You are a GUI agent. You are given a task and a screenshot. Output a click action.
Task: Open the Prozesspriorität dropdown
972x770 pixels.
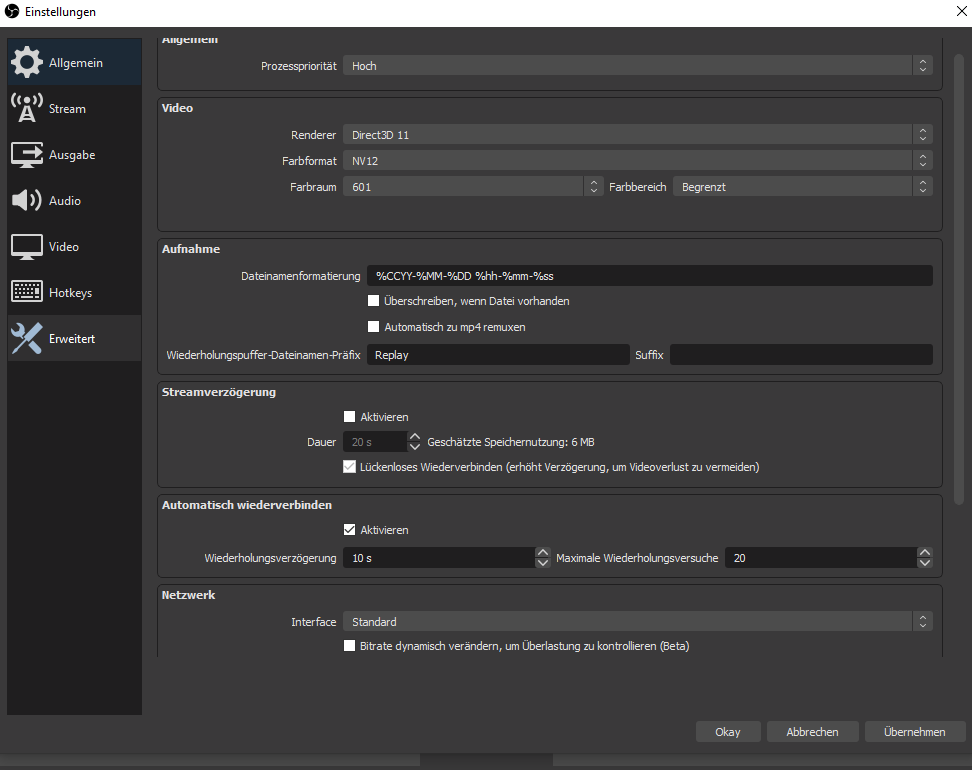[x=637, y=66]
